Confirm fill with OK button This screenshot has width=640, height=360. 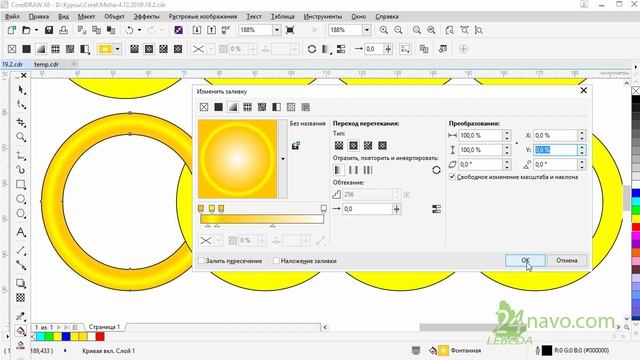click(x=525, y=260)
